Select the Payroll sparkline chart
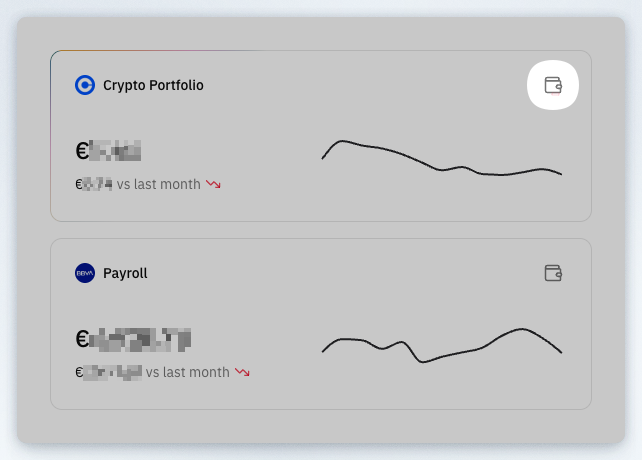The width and height of the screenshot is (642, 460). (x=442, y=346)
